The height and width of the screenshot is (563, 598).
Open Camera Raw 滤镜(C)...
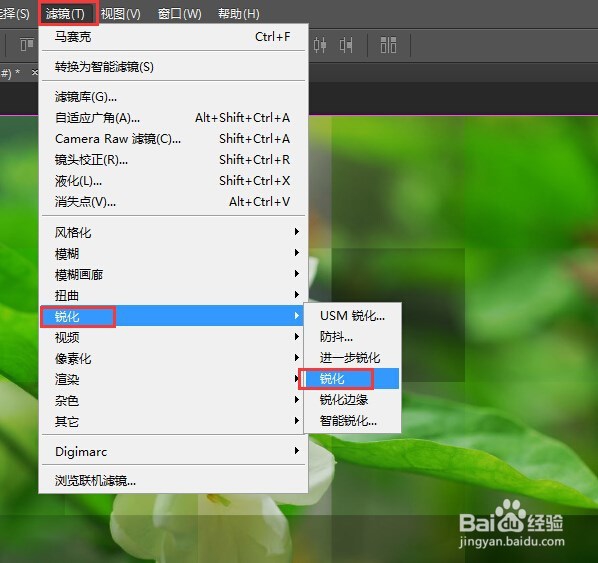click(173, 139)
